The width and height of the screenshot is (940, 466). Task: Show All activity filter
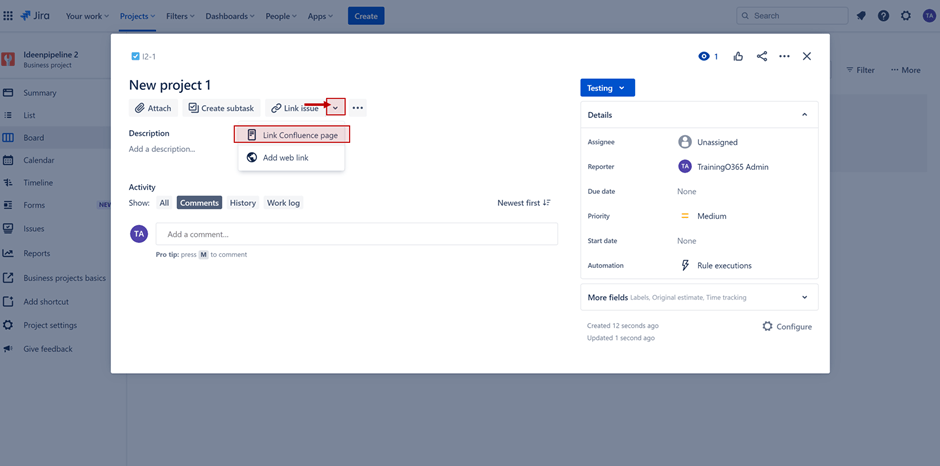click(x=164, y=203)
